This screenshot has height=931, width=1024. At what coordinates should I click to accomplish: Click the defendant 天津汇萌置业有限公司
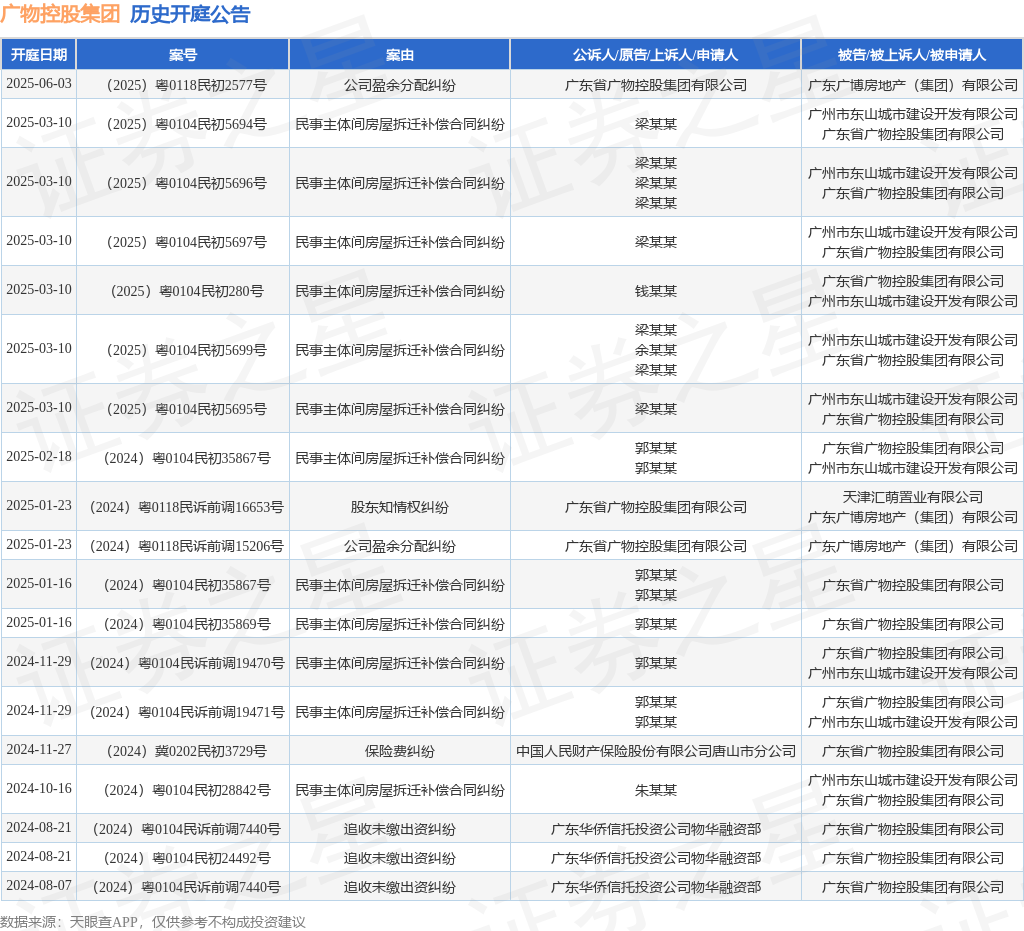click(912, 497)
